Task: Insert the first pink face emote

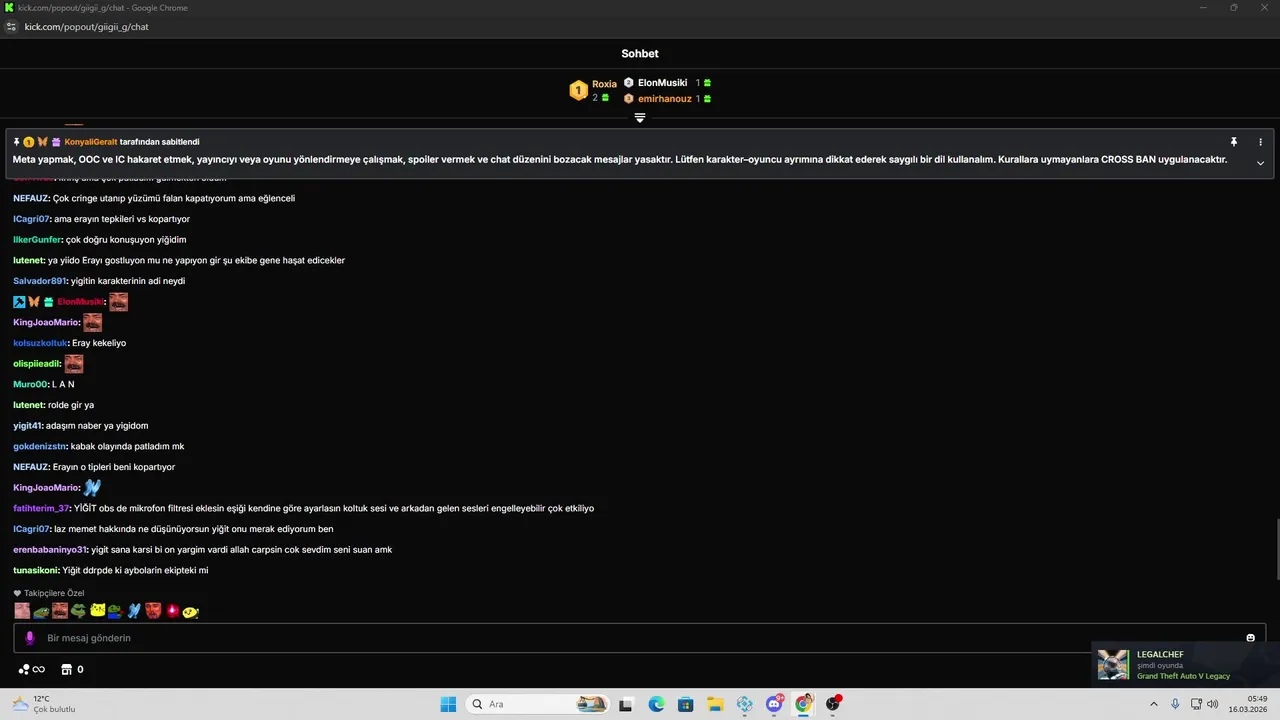Action: (22, 611)
